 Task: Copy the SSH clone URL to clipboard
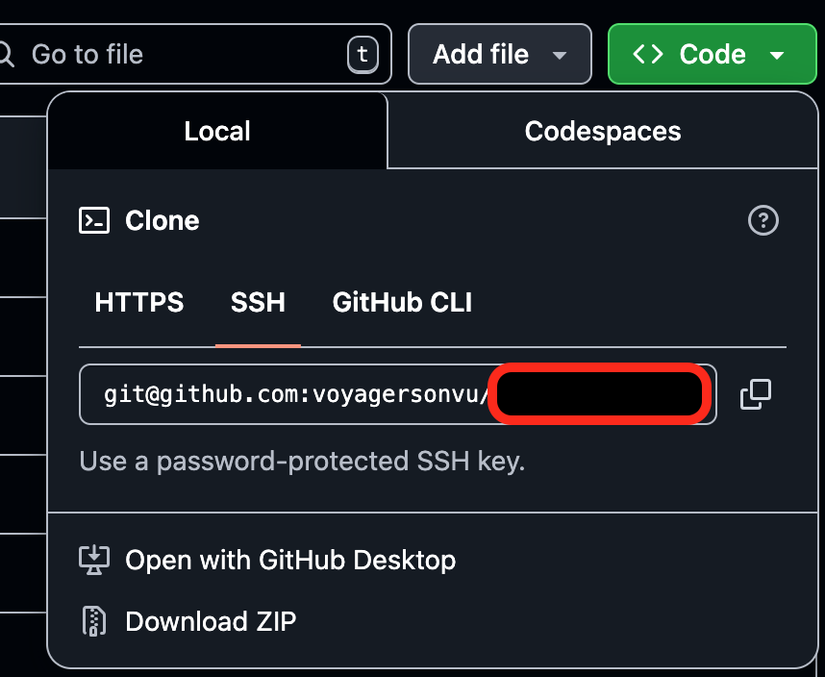pyautogui.click(x=756, y=394)
